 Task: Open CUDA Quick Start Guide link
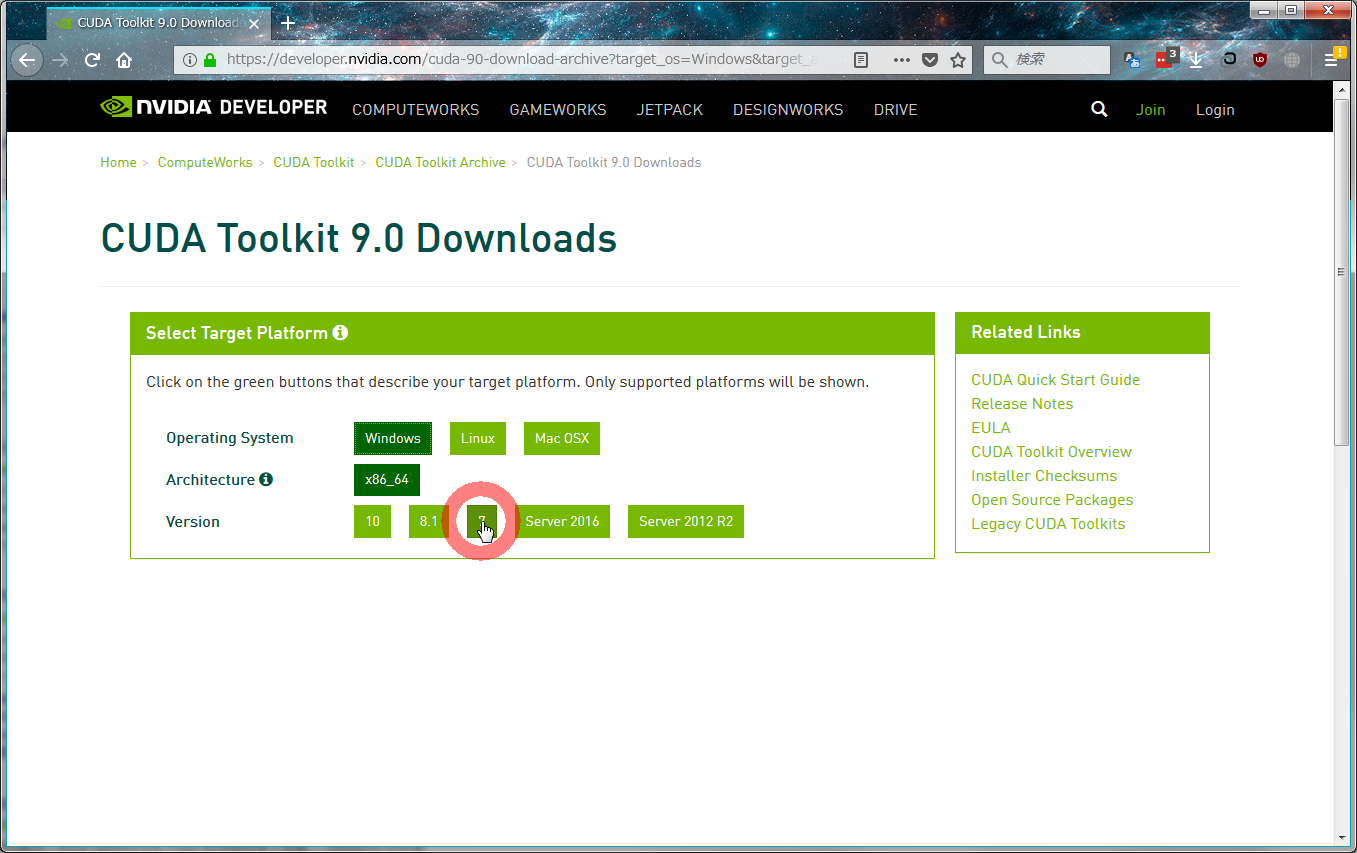1055,380
